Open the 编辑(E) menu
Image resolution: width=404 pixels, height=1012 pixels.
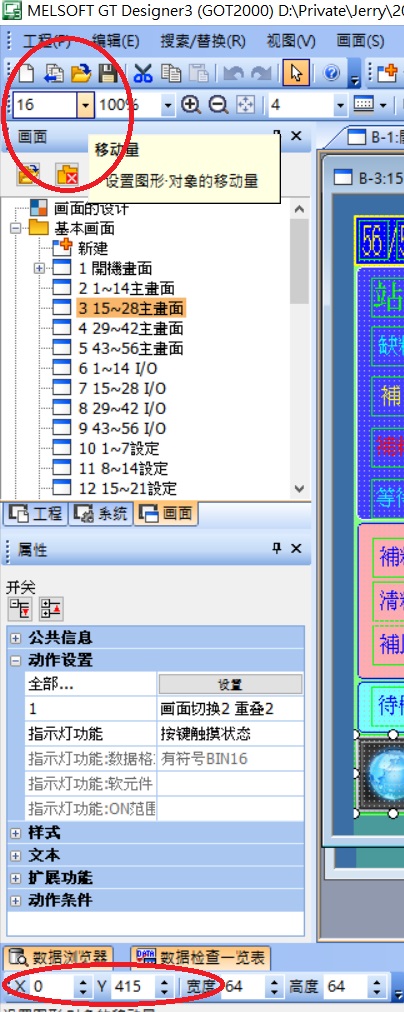point(116,42)
